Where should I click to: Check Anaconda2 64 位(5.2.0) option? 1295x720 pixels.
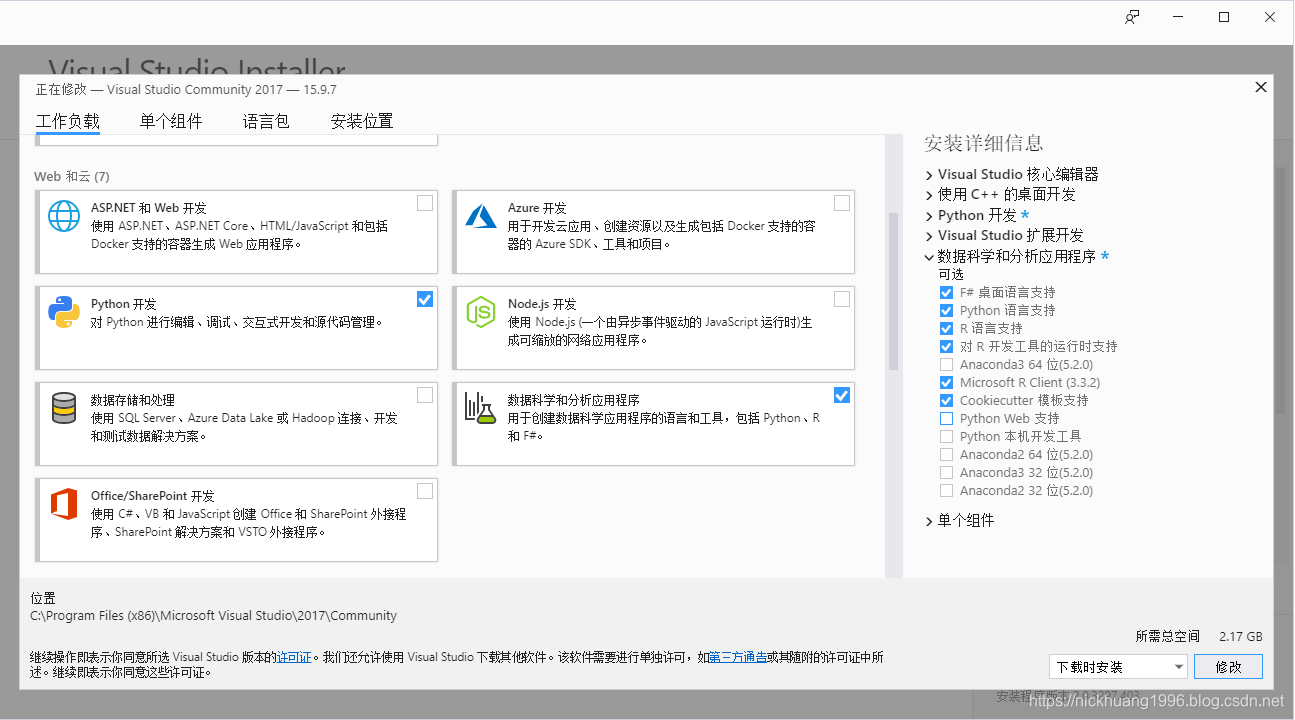(946, 455)
